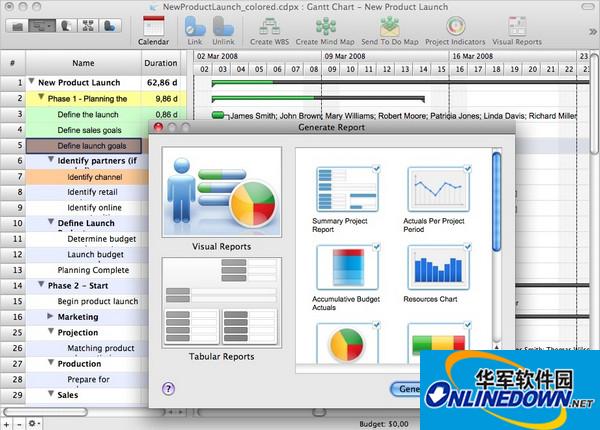Click the minus remove-row button at bottom left
Image resolution: width=600 pixels, height=430 pixels.
pos(19,424)
